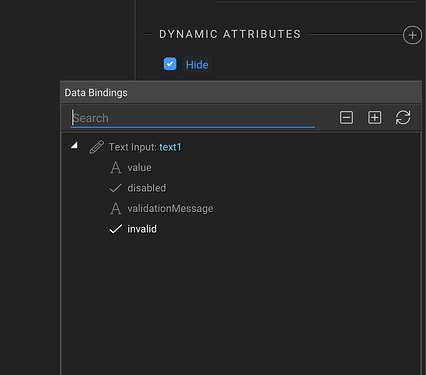Screen dimensions: 426x375
Task: Collapse the Text Input text1 node
Action: tap(74, 145)
